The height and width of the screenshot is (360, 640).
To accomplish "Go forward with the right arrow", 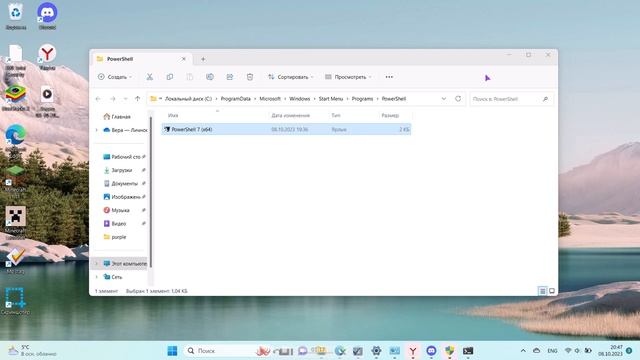I will click(x=113, y=99).
